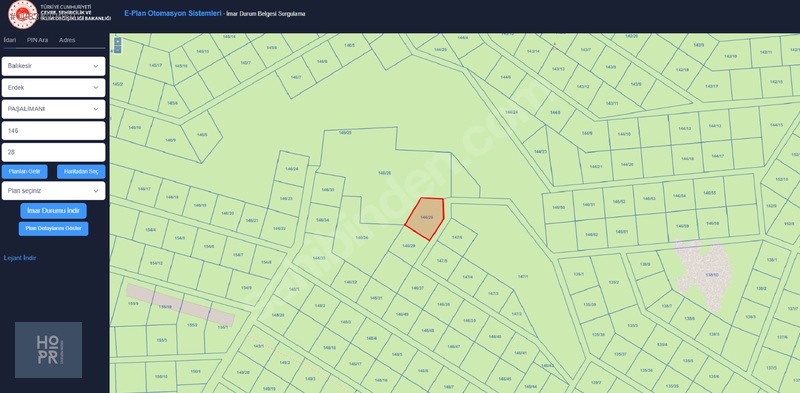Select parcel 146/50 on the map

point(559,207)
